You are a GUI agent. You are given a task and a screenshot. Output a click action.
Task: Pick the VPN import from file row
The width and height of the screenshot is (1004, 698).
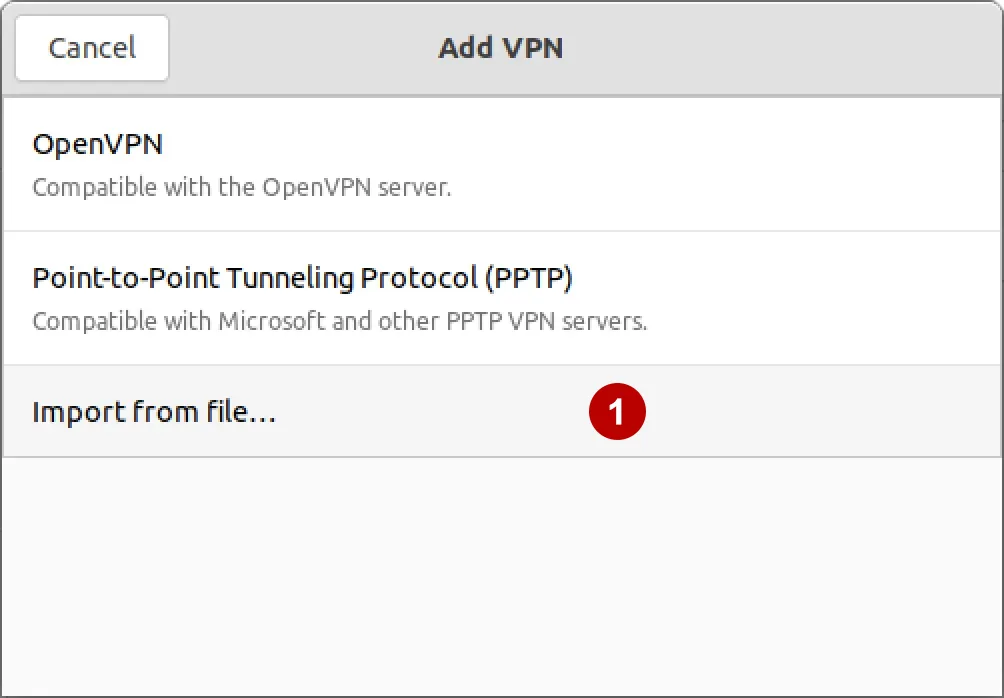click(x=400, y=411)
